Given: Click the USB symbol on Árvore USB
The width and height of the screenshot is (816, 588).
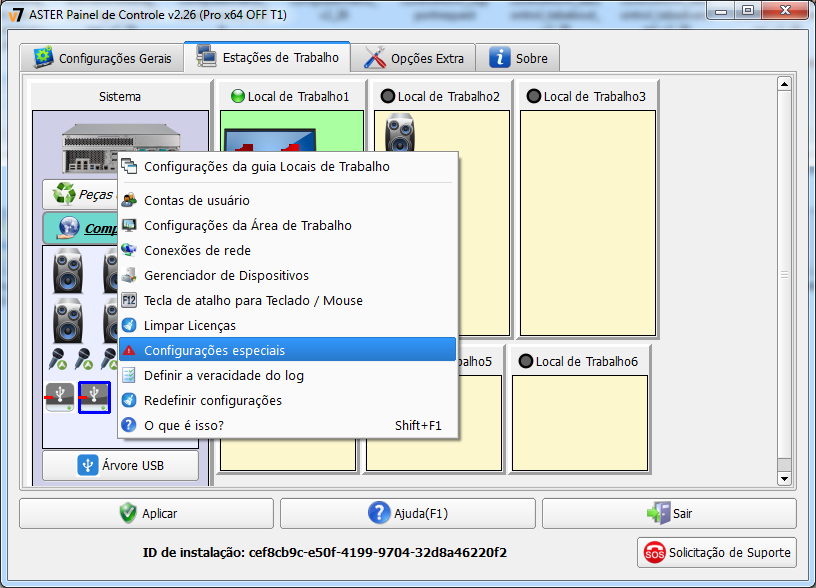Looking at the screenshot, I should pyautogui.click(x=87, y=465).
